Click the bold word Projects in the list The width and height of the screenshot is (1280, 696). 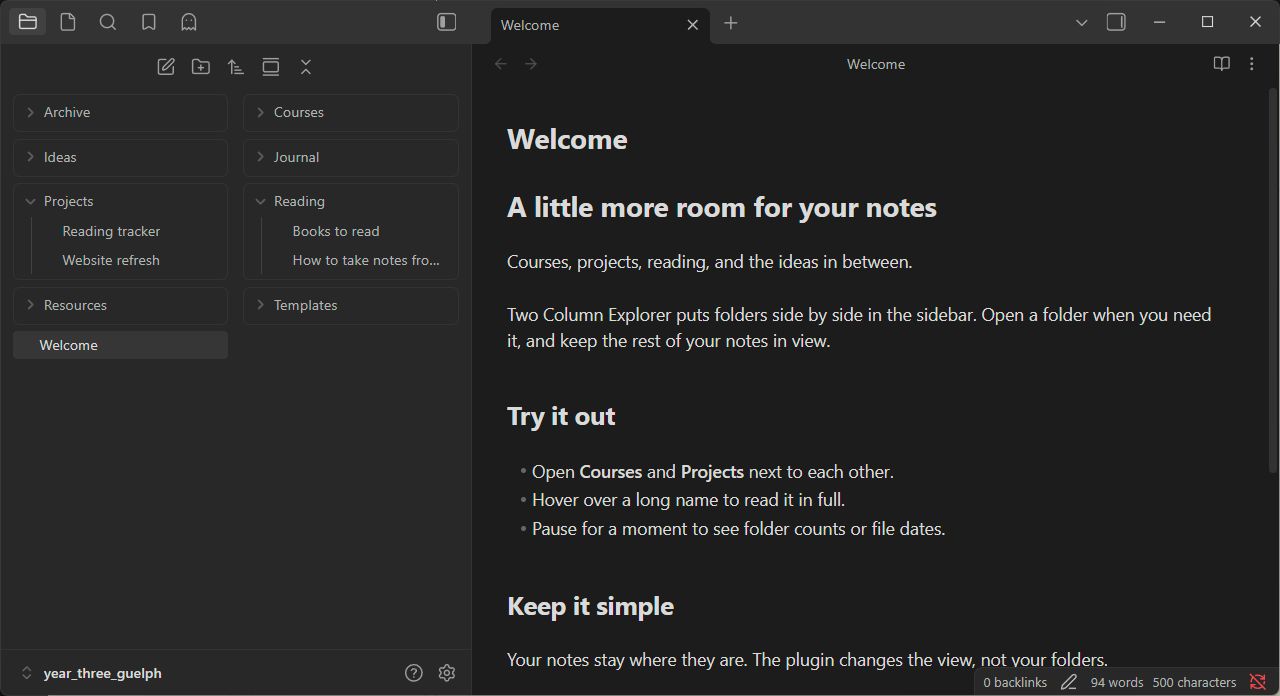[712, 472]
